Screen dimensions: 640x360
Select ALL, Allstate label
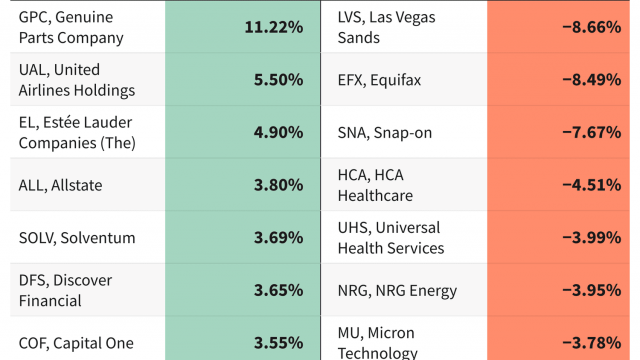(60, 185)
